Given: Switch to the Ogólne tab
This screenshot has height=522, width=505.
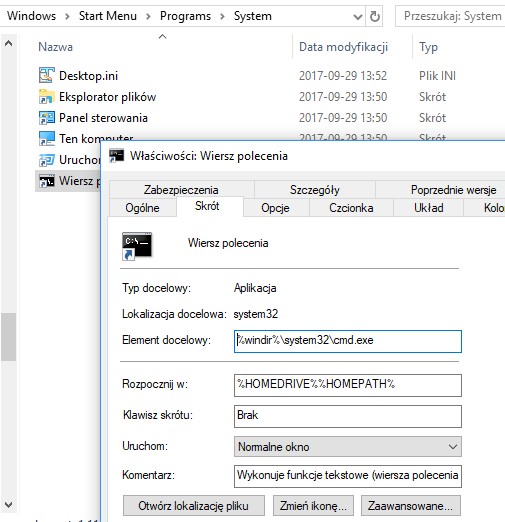Looking at the screenshot, I should (142, 208).
